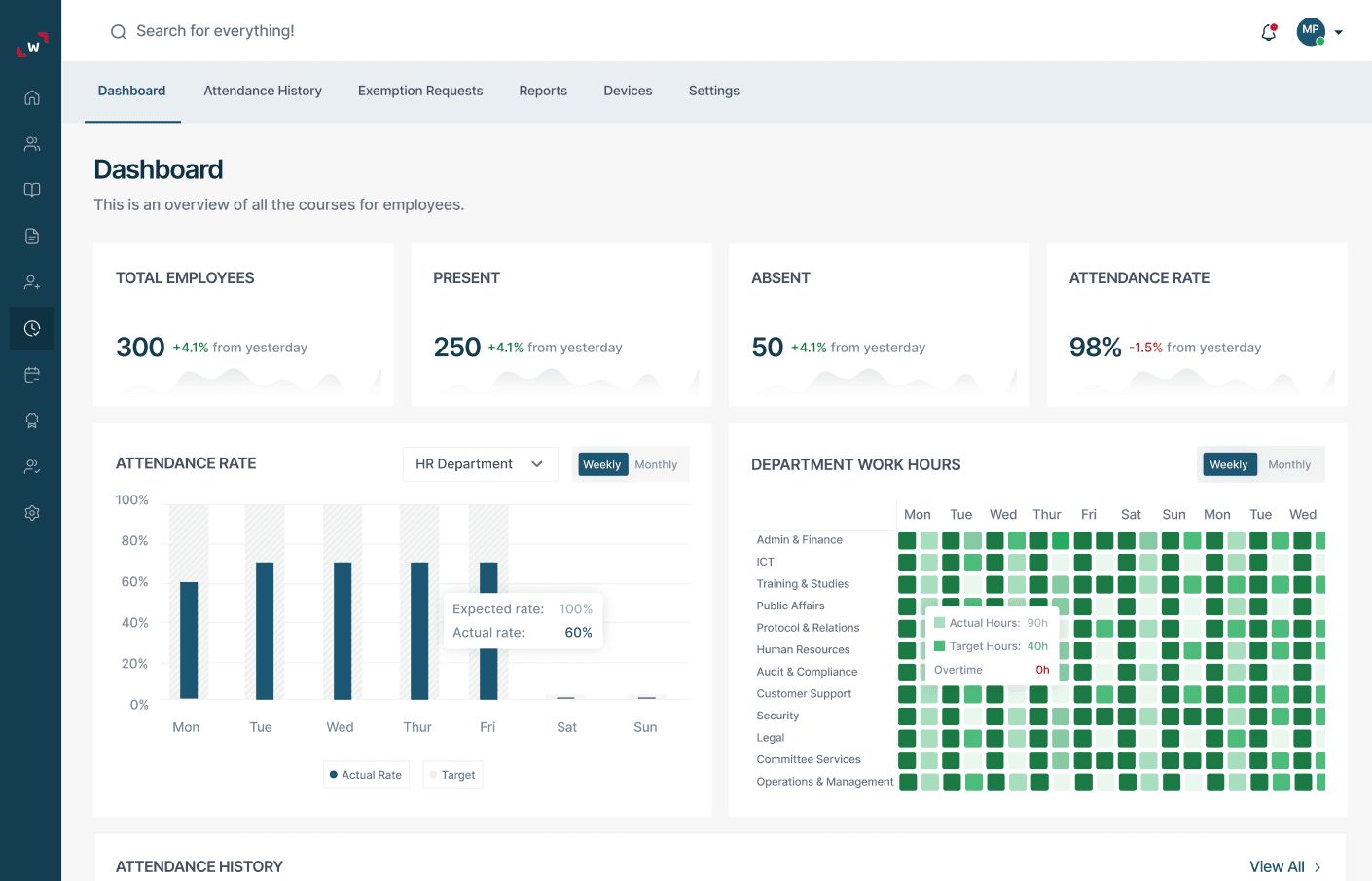Click the award badge icon in sidebar
The height and width of the screenshot is (881, 1372).
point(31,420)
